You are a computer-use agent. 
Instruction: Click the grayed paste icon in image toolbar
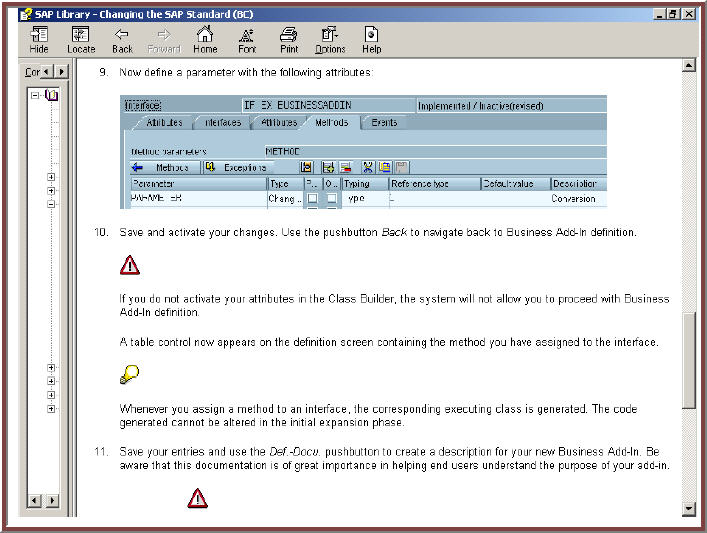(x=402, y=168)
